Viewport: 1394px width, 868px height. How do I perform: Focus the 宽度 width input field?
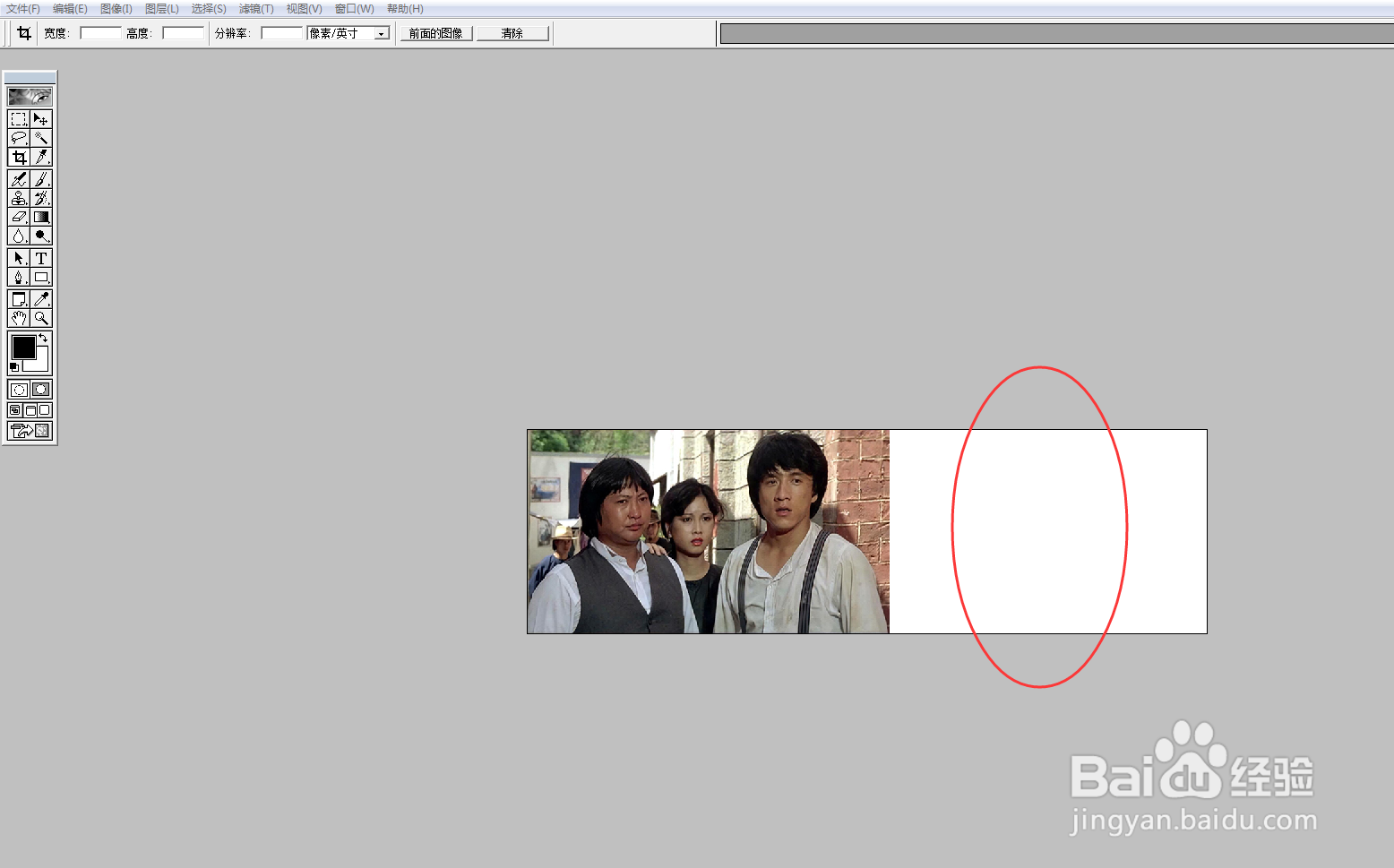[x=100, y=33]
